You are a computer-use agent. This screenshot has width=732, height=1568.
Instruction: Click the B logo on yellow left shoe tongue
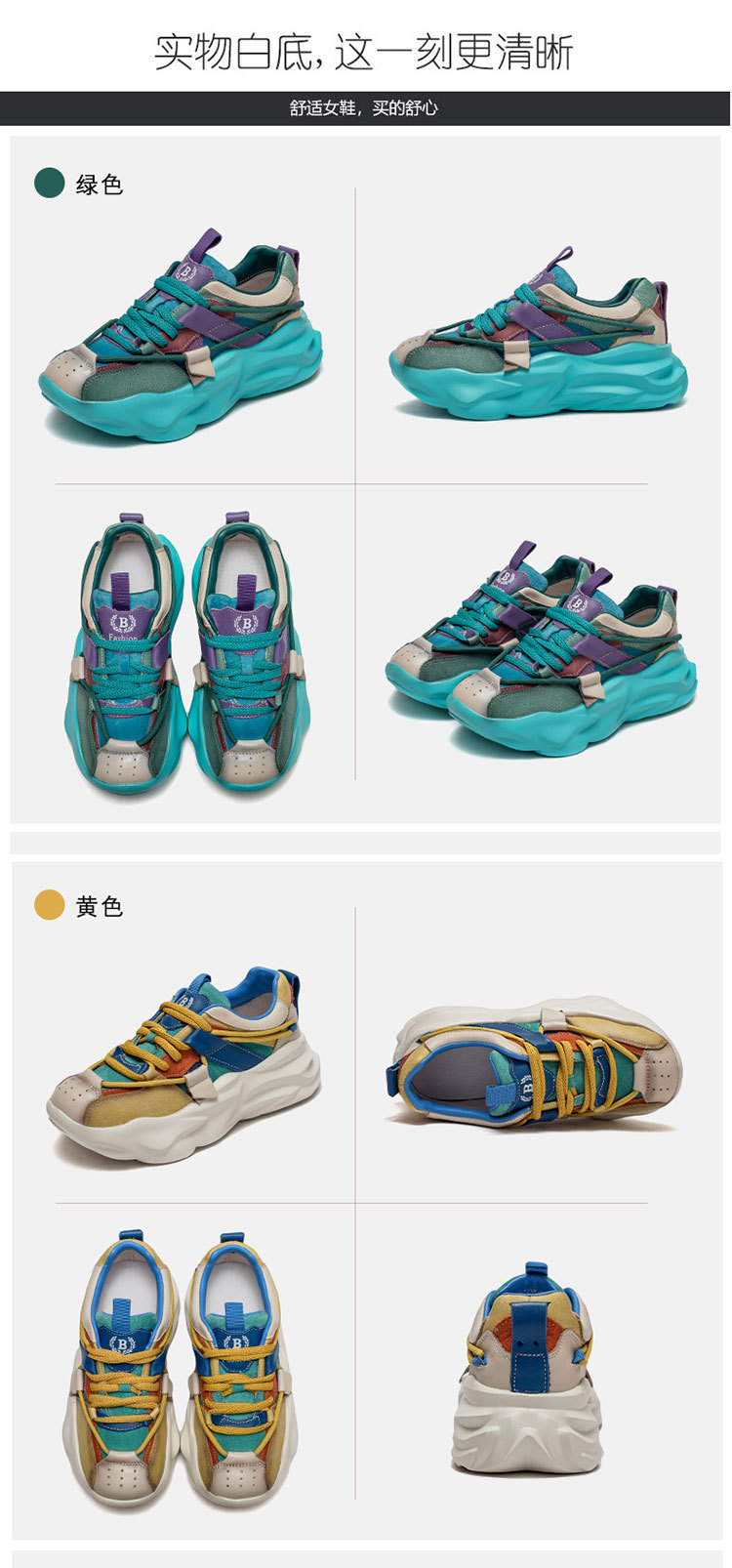[121, 1345]
